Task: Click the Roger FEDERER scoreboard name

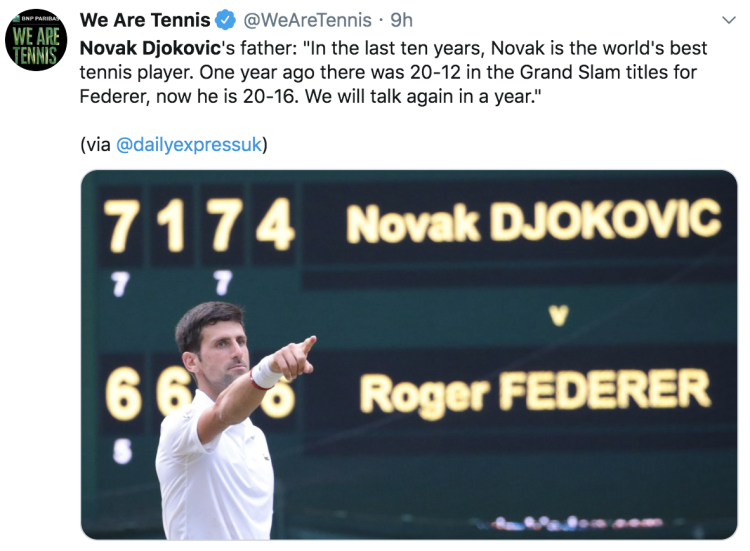Action: pyautogui.click(x=535, y=390)
